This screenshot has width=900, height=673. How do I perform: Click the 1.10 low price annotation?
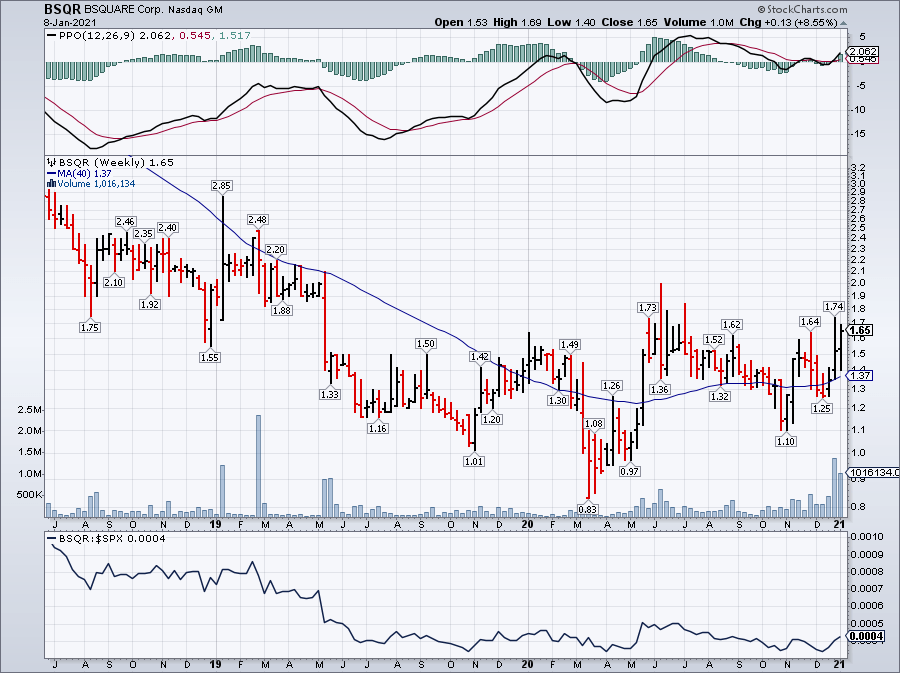pos(786,442)
